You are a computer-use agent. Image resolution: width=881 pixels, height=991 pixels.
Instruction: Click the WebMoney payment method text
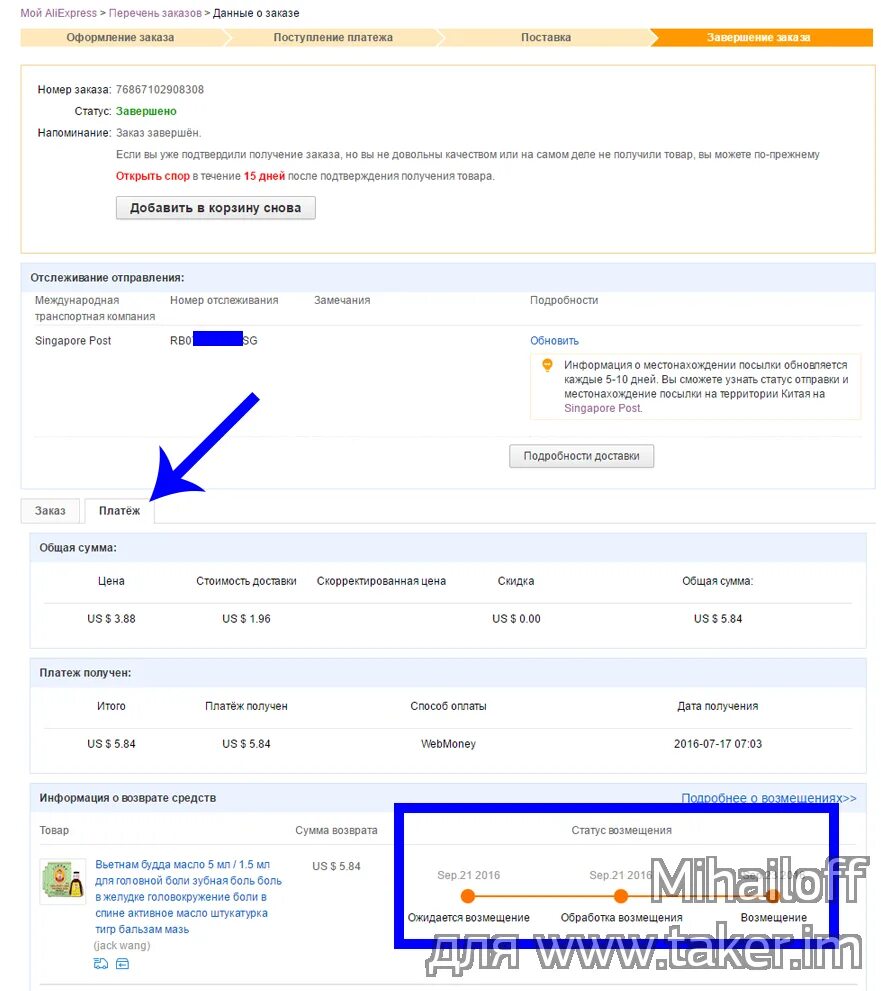click(448, 744)
